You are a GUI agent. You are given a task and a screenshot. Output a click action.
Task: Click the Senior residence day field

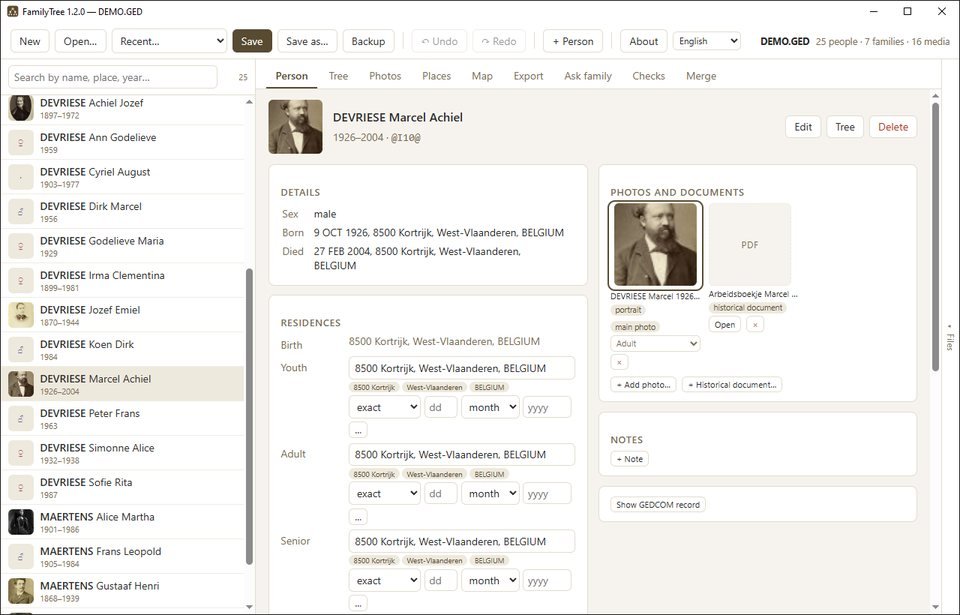coord(441,581)
